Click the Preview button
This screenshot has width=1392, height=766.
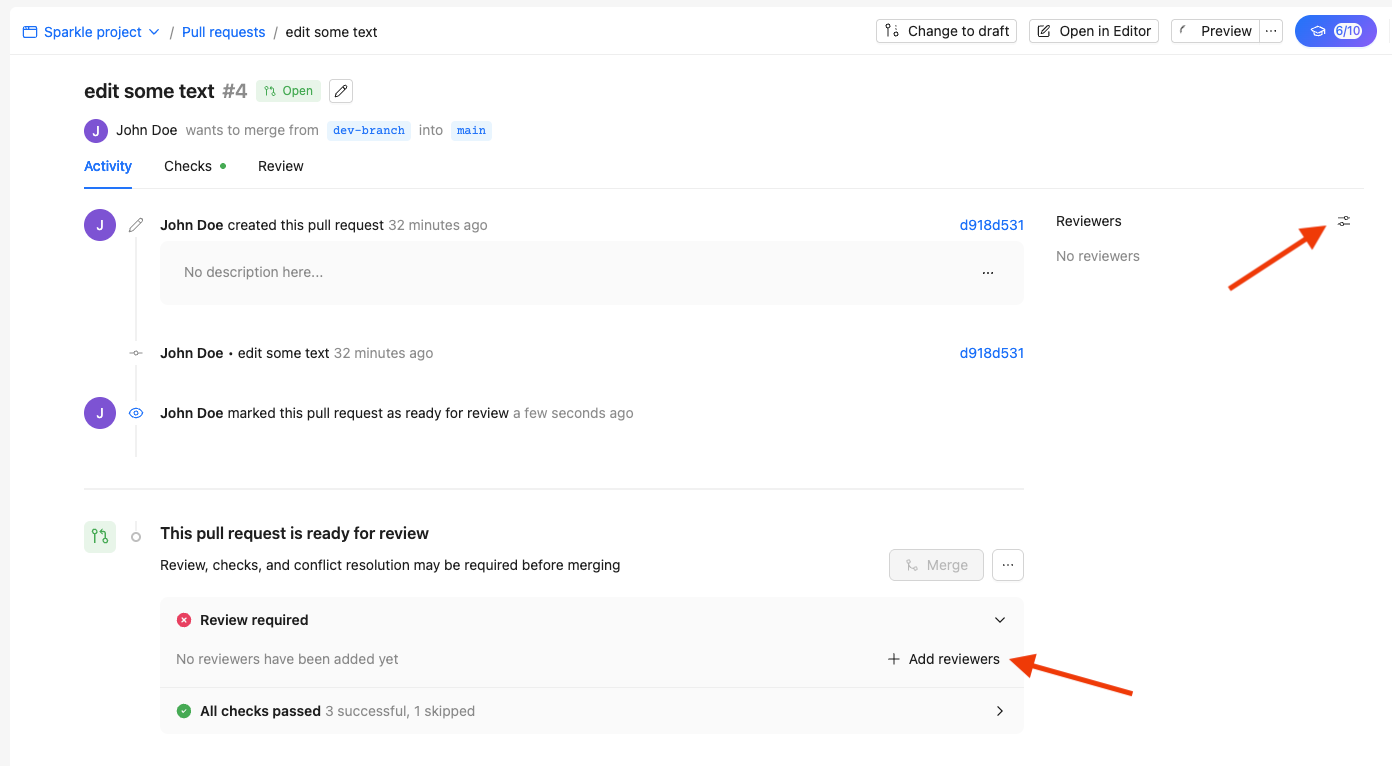[x=1215, y=31]
